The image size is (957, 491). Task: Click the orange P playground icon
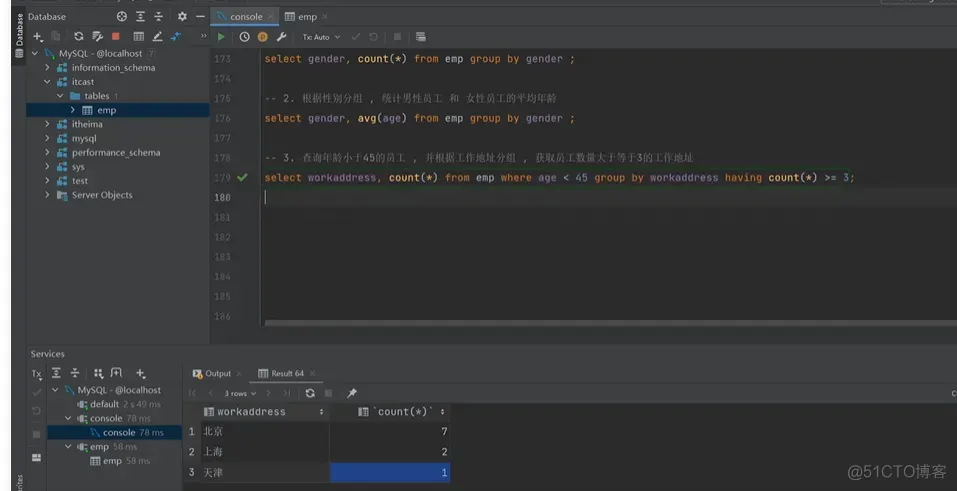click(262, 37)
